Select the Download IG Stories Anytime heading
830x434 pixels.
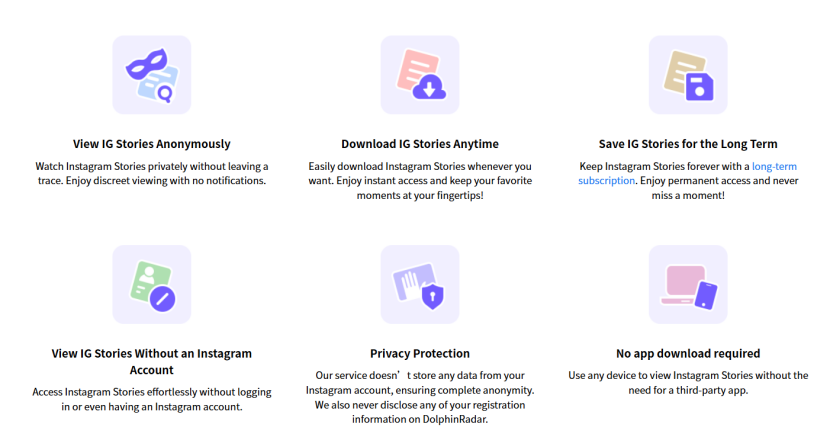coord(420,144)
